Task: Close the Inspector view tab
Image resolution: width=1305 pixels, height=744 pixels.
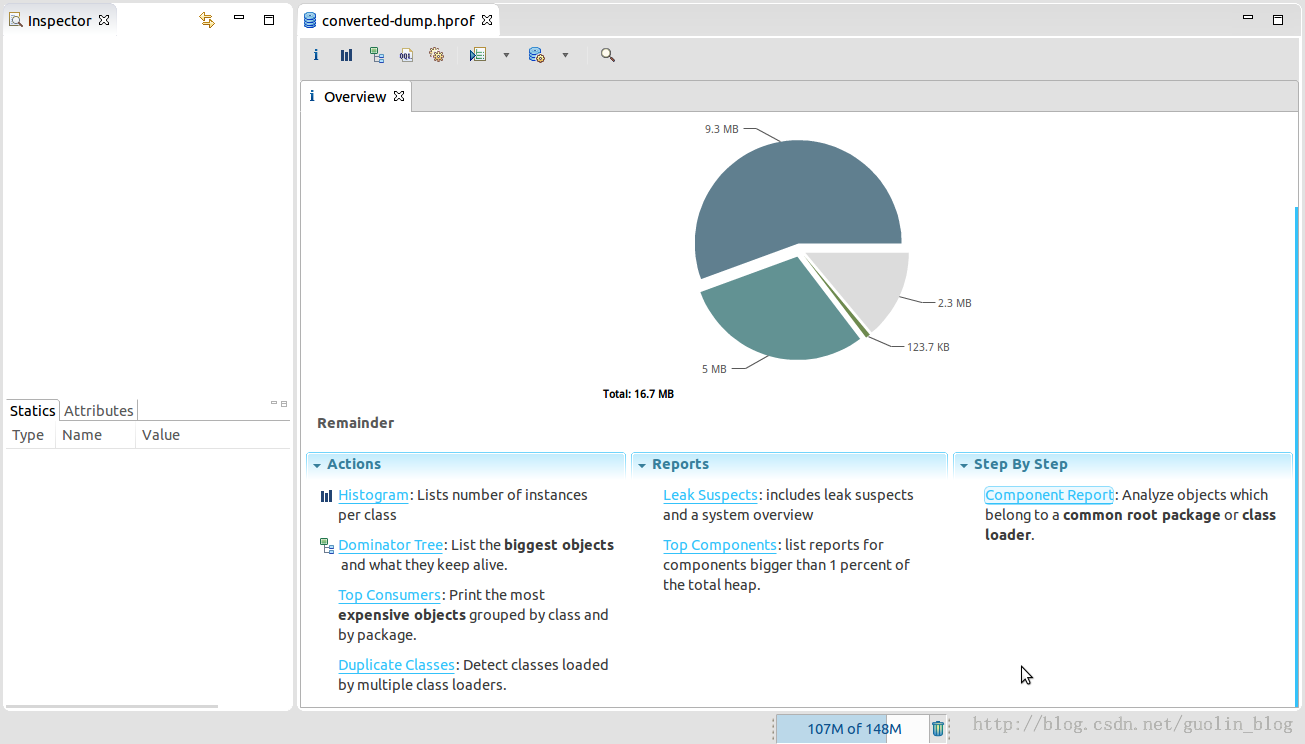Action: [x=103, y=20]
